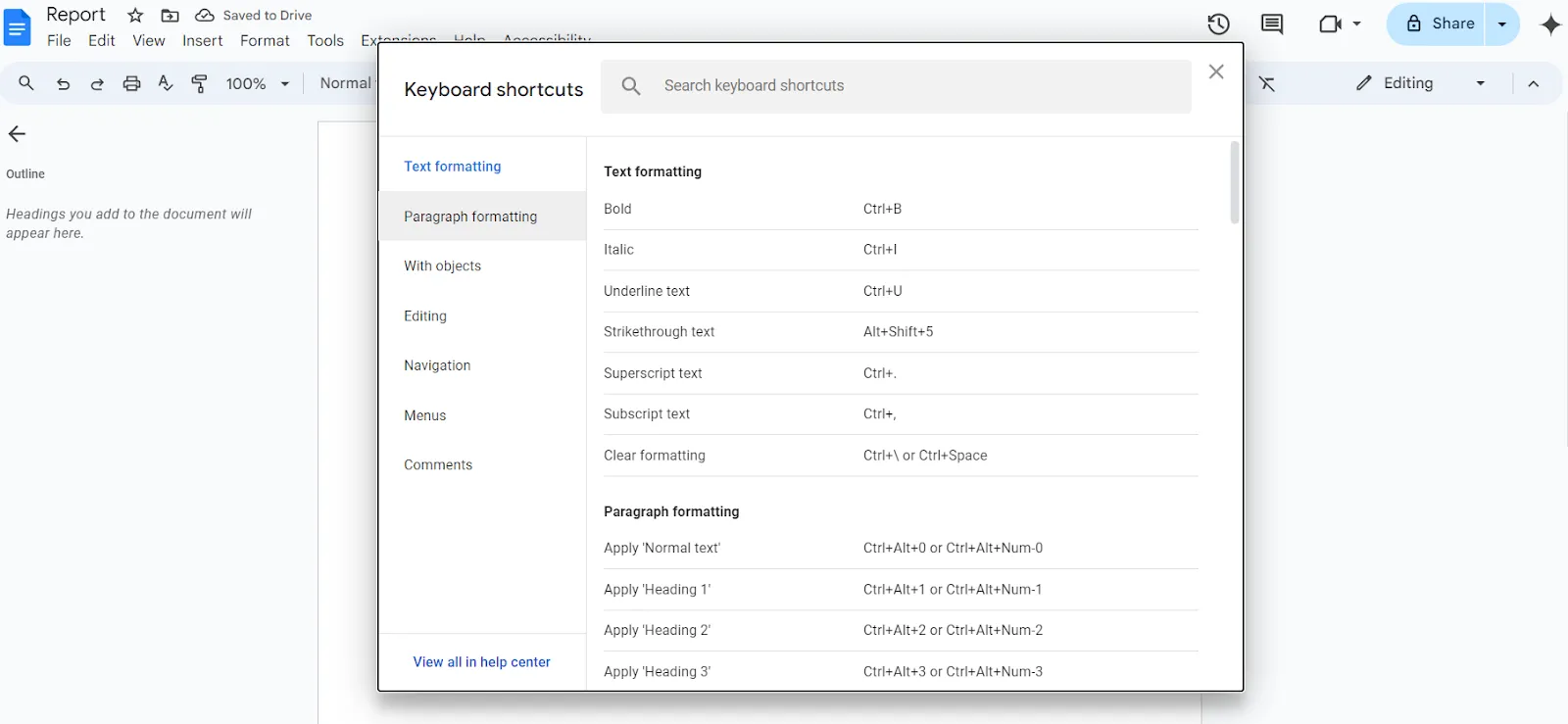Click Apply 'Heading 3' row
This screenshot has height=724, width=1568.
[901, 672]
